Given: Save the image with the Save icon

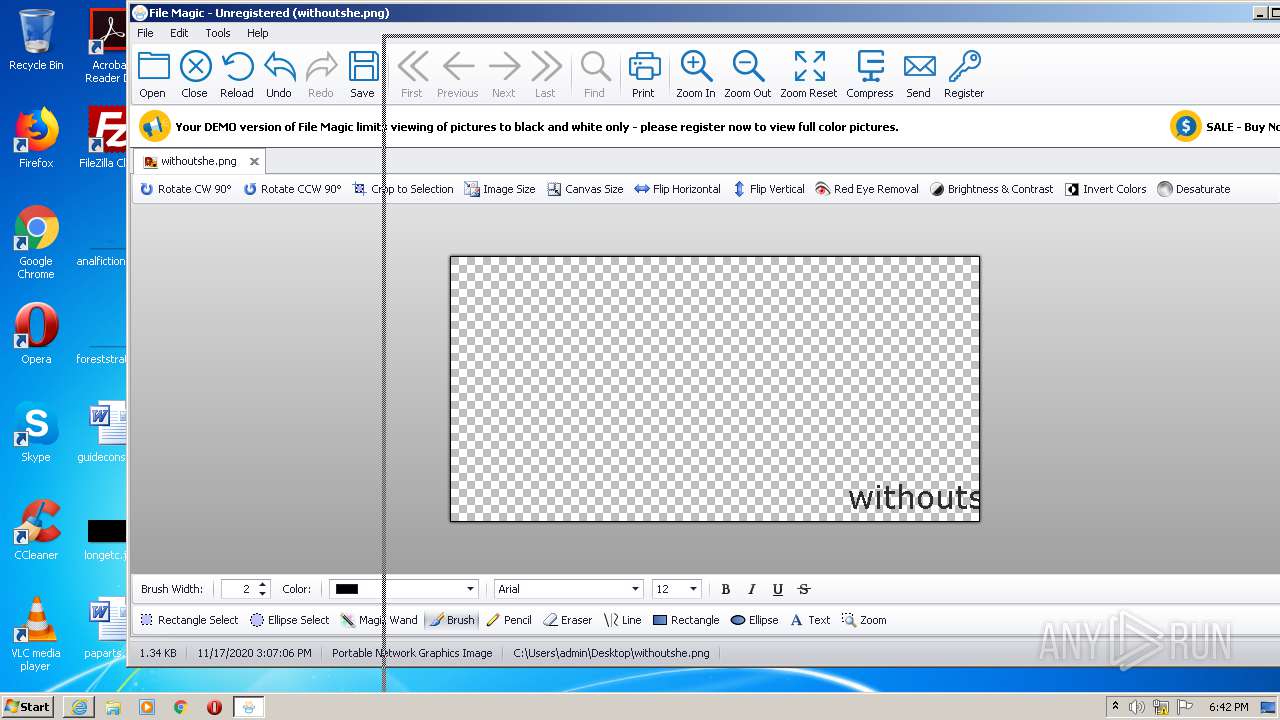Looking at the screenshot, I should point(362,75).
